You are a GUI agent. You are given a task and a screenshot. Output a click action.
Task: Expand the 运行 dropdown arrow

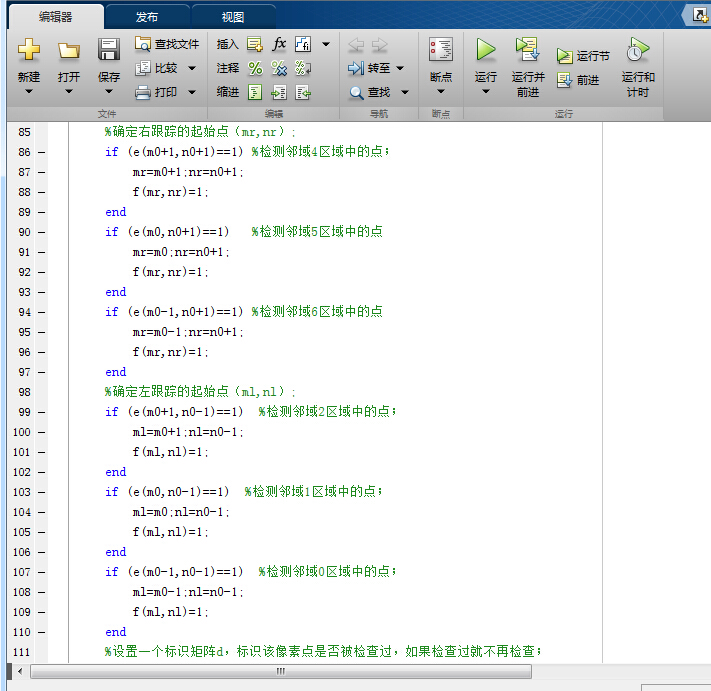485,92
